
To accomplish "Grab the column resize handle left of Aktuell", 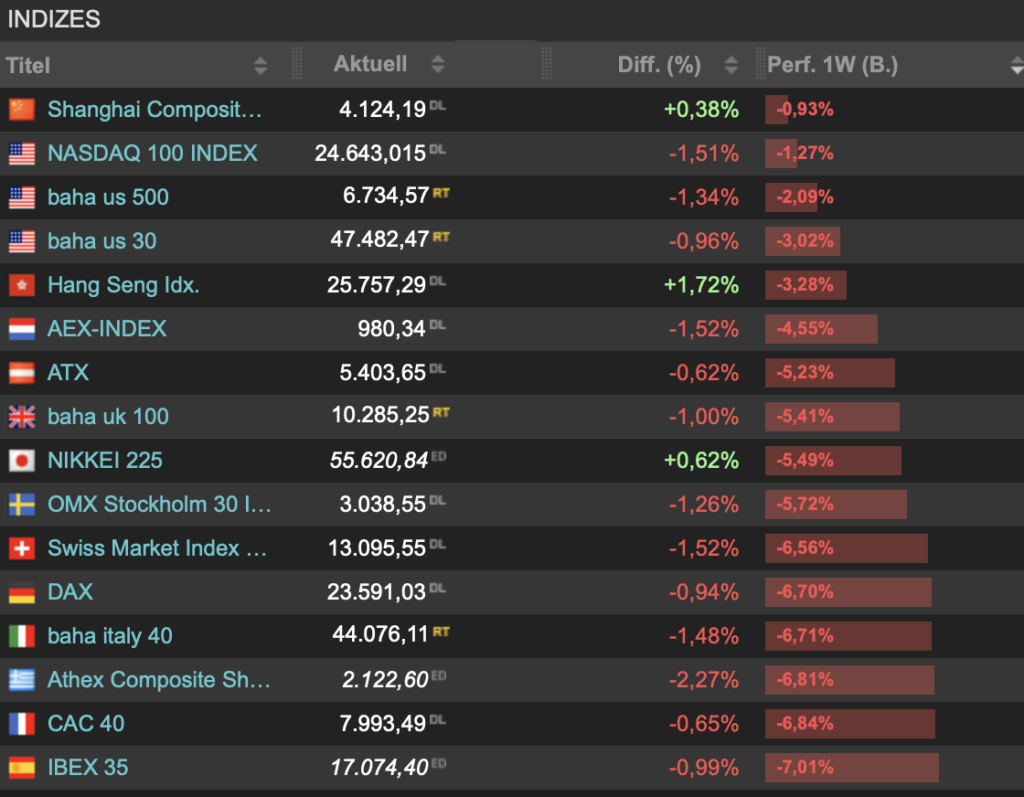I will pyautogui.click(x=297, y=64).
